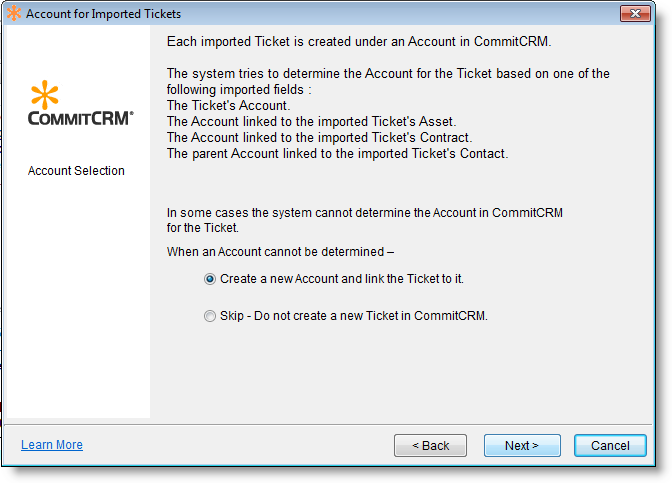Viewport: 672px width, 483px height.
Task: Click the 'Account for Imported Tickets' window title
Action: [103, 14]
